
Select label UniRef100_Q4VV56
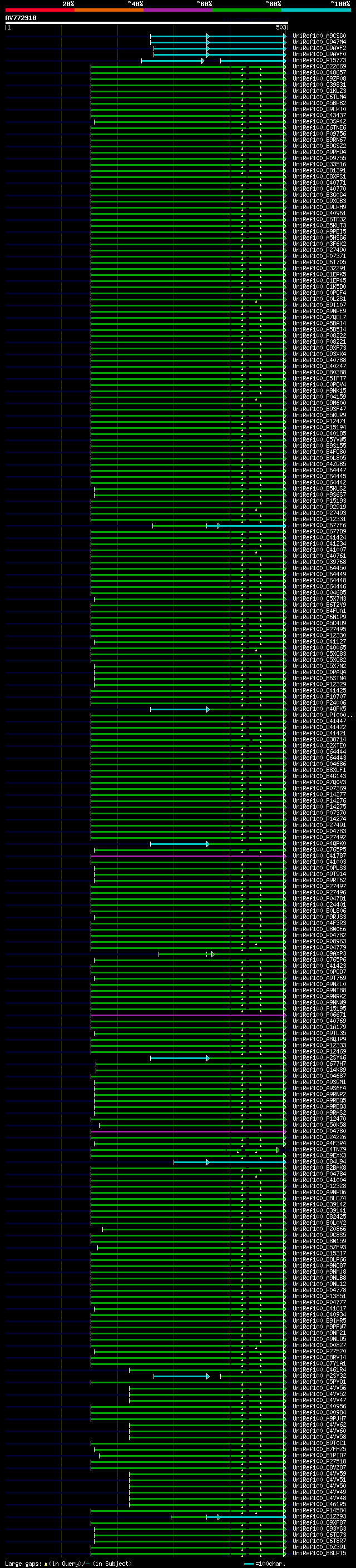tap(319, 1388)
